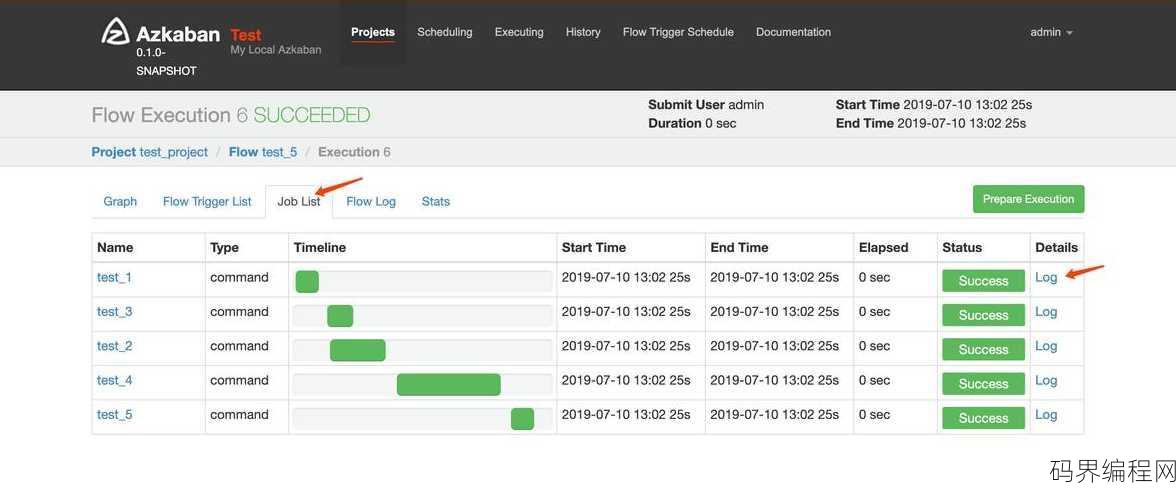
Task: Open job test_1 link
Action: [x=114, y=278]
